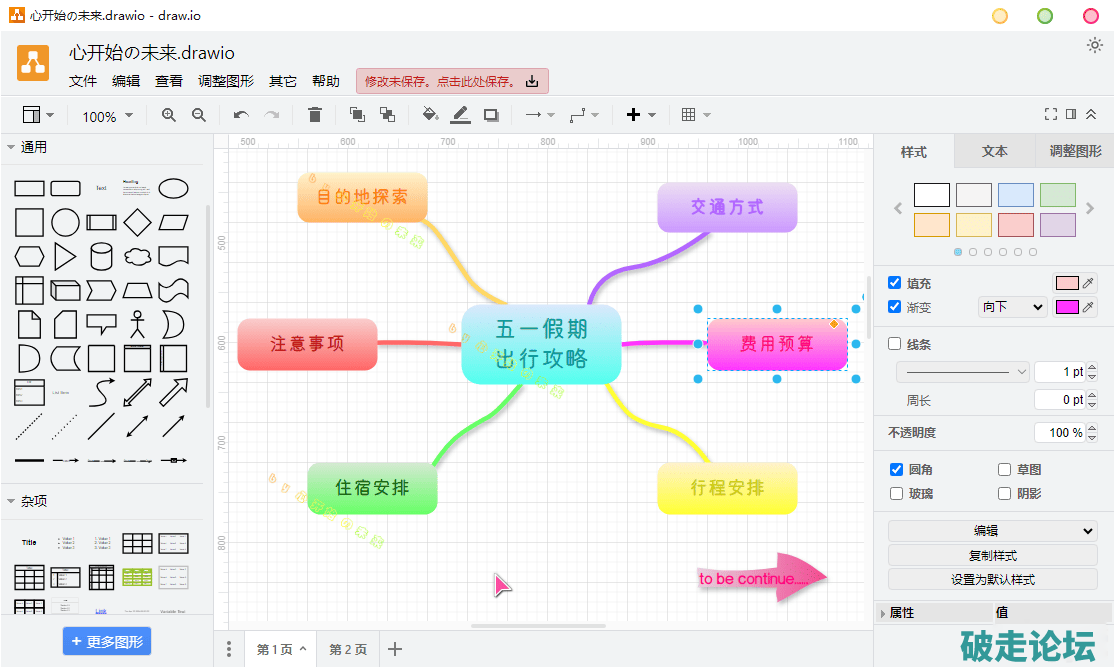This screenshot has width=1115, height=668.
Task: Click the bring to front icon
Action: pyautogui.click(x=357, y=115)
